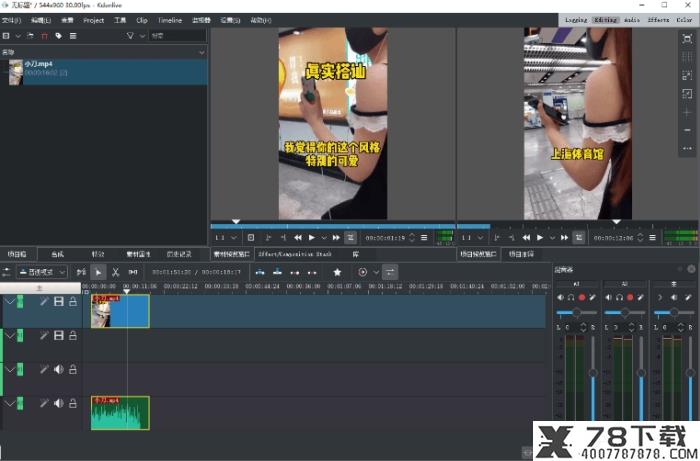Click the favorite effects star icon

pyautogui.click(x=337, y=272)
